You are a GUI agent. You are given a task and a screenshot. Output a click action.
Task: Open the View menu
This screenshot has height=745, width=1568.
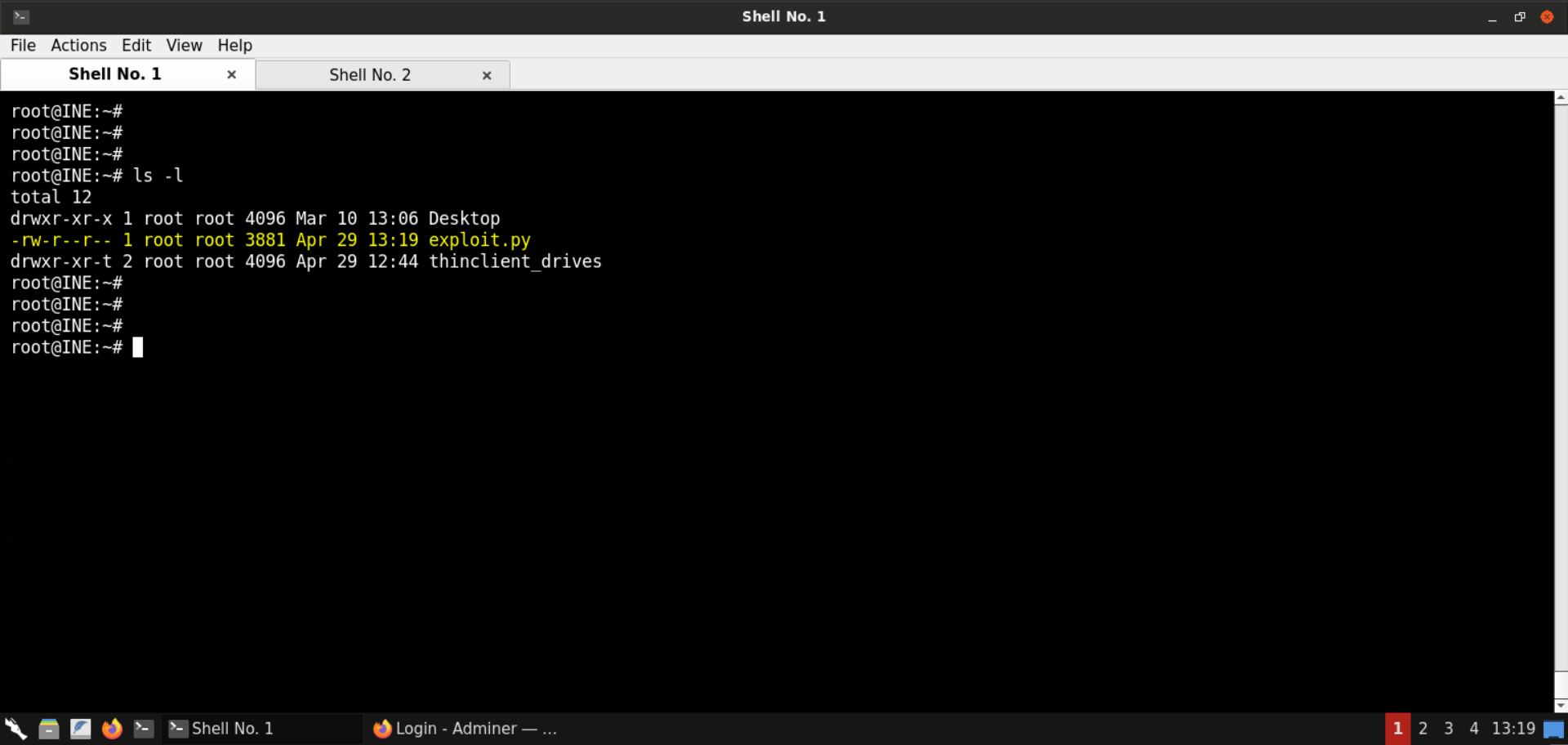pos(184,46)
